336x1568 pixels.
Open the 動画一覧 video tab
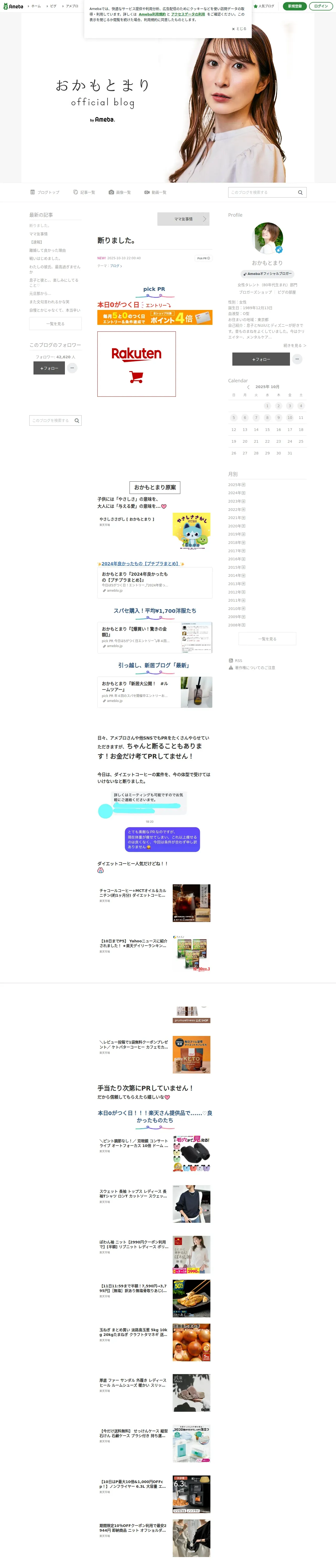pos(155,192)
